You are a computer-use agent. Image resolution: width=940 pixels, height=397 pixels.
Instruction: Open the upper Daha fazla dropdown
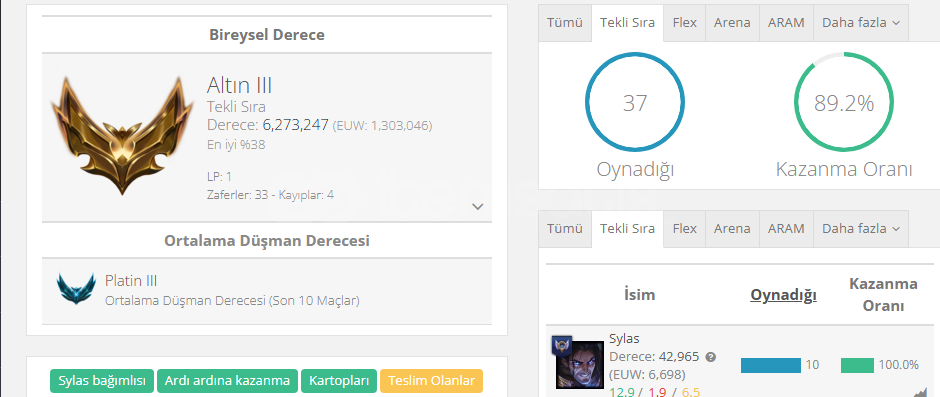(861, 23)
